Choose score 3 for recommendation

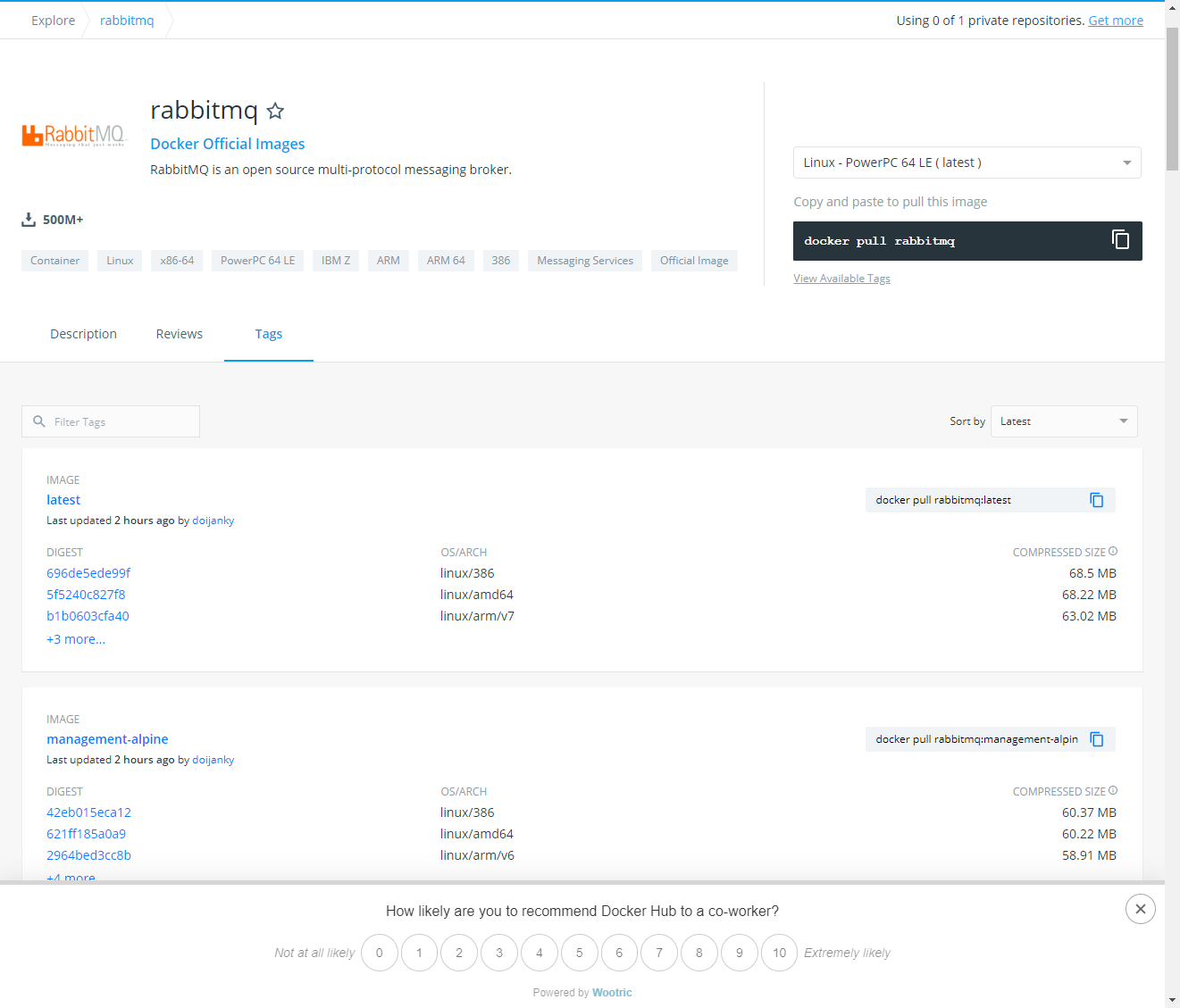[499, 953]
